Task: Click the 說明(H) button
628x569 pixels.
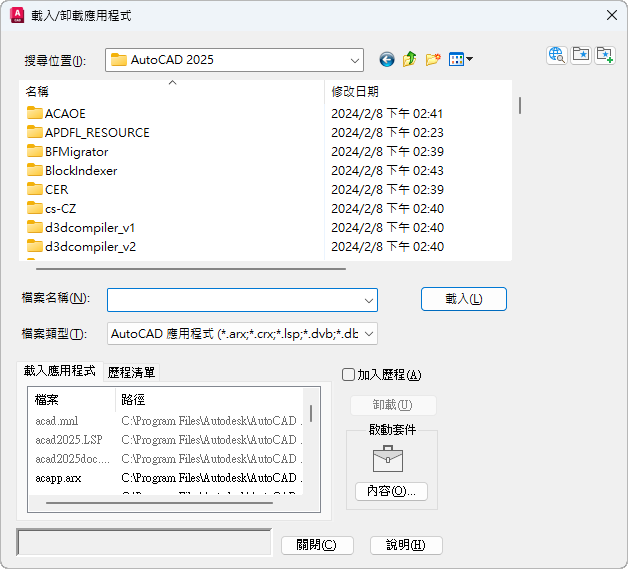Action: click(x=406, y=545)
